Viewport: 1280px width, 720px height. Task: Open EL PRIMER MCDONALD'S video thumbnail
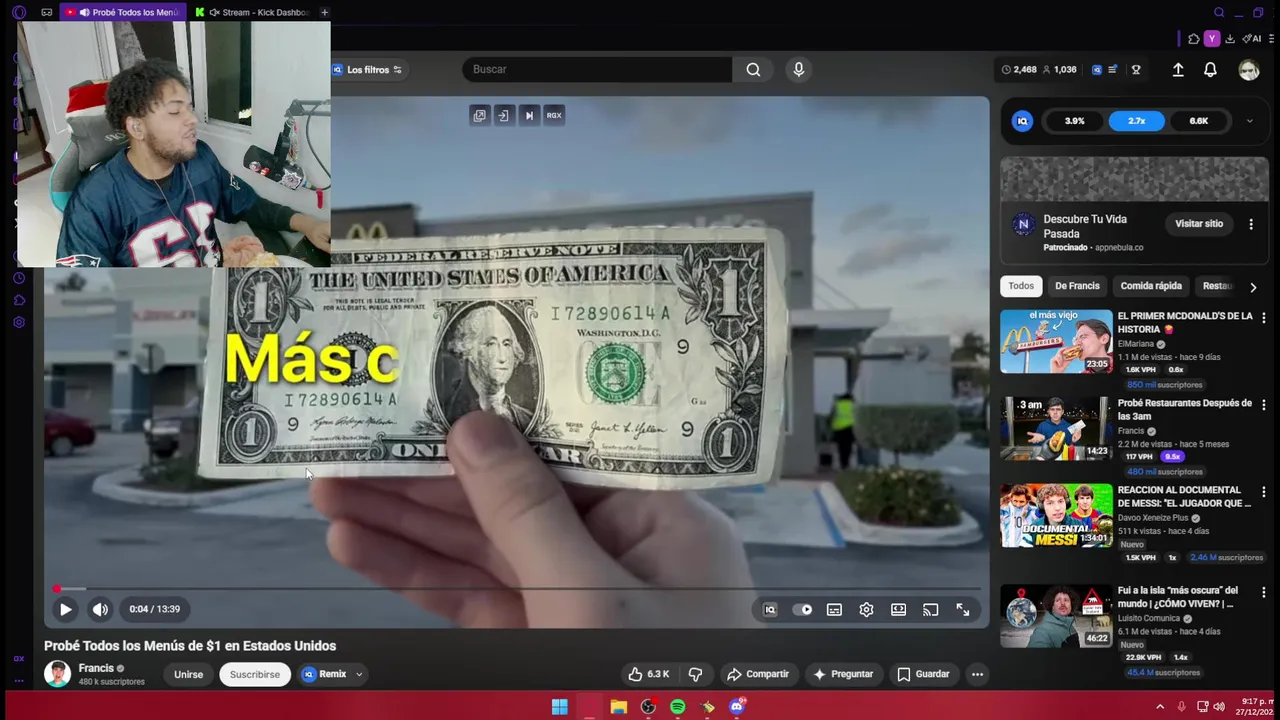[x=1056, y=341]
